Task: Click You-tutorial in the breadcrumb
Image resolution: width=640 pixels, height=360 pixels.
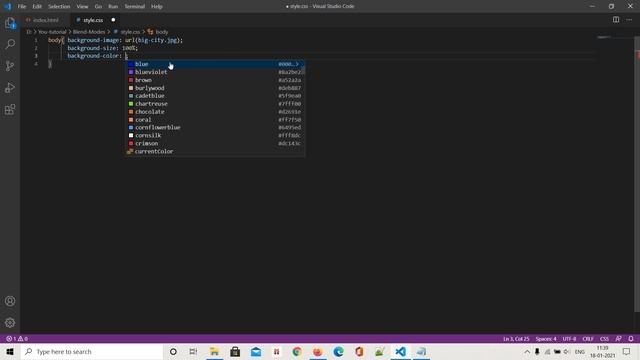Action: click(x=52, y=32)
